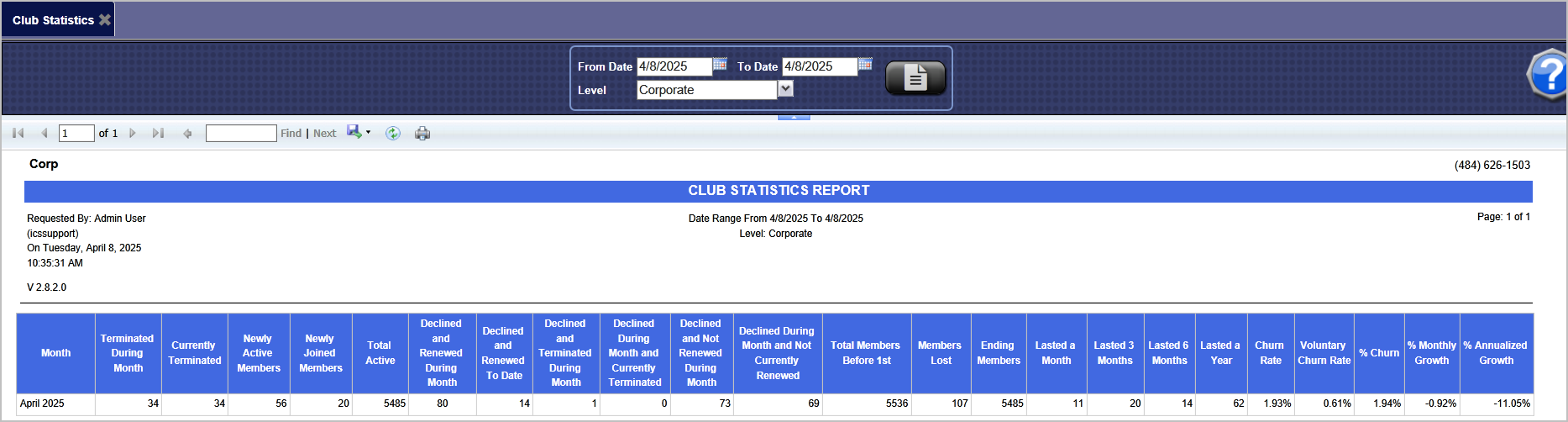
Task: Refresh the report with the refresh icon
Action: click(392, 133)
